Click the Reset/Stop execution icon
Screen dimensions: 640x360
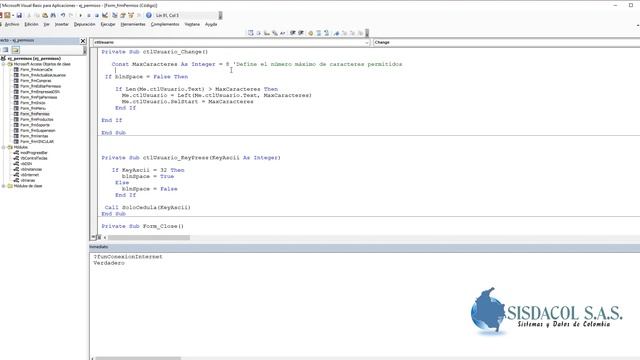tap(97, 15)
